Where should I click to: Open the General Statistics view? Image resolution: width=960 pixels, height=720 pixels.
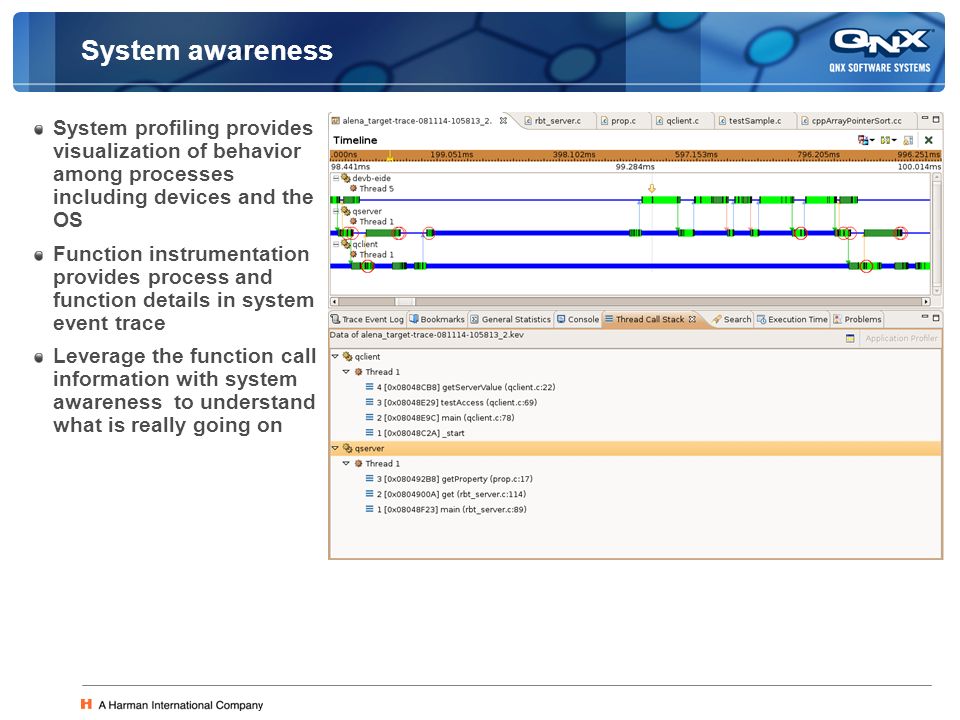[x=511, y=320]
